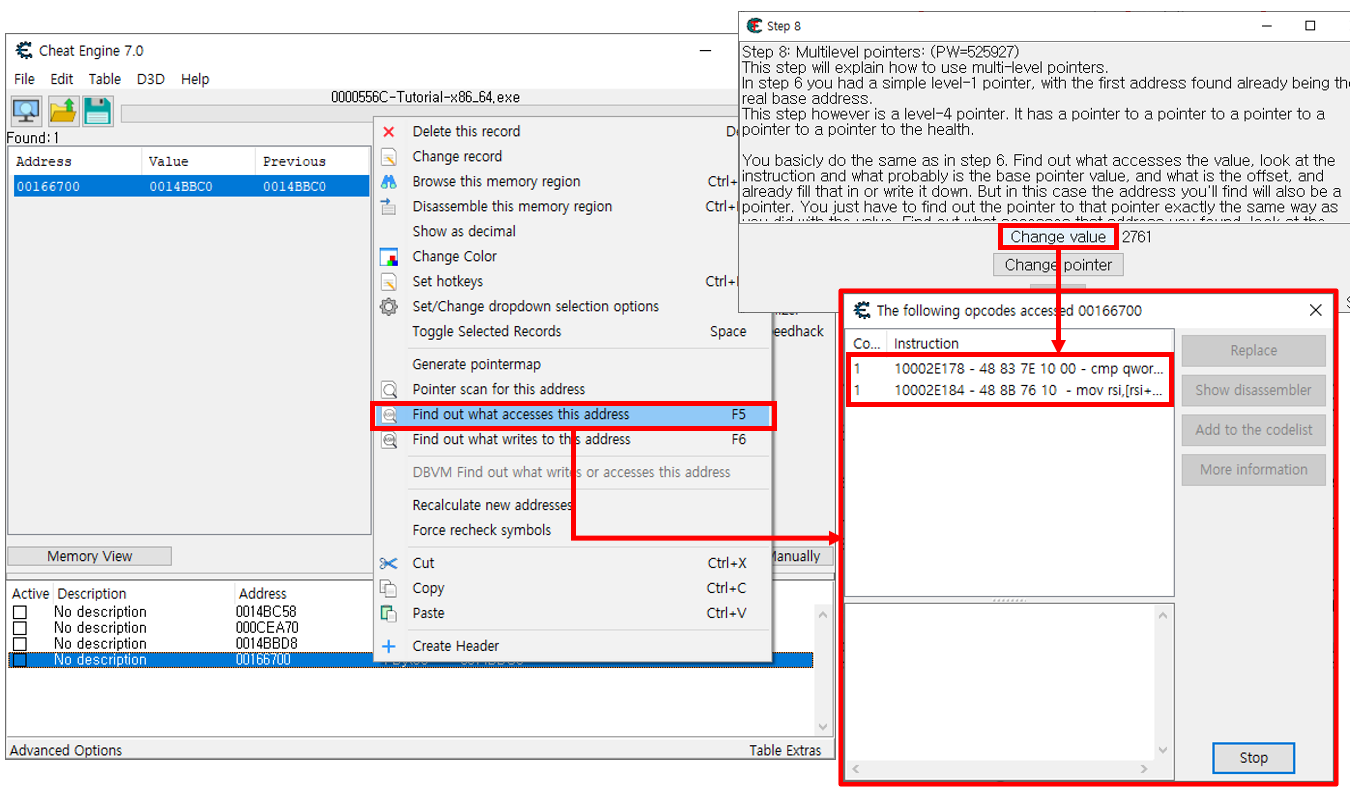Image resolution: width=1350 pixels, height=795 pixels.
Task: Toggle Active checkbox for address 00166700
Action: 19,660
